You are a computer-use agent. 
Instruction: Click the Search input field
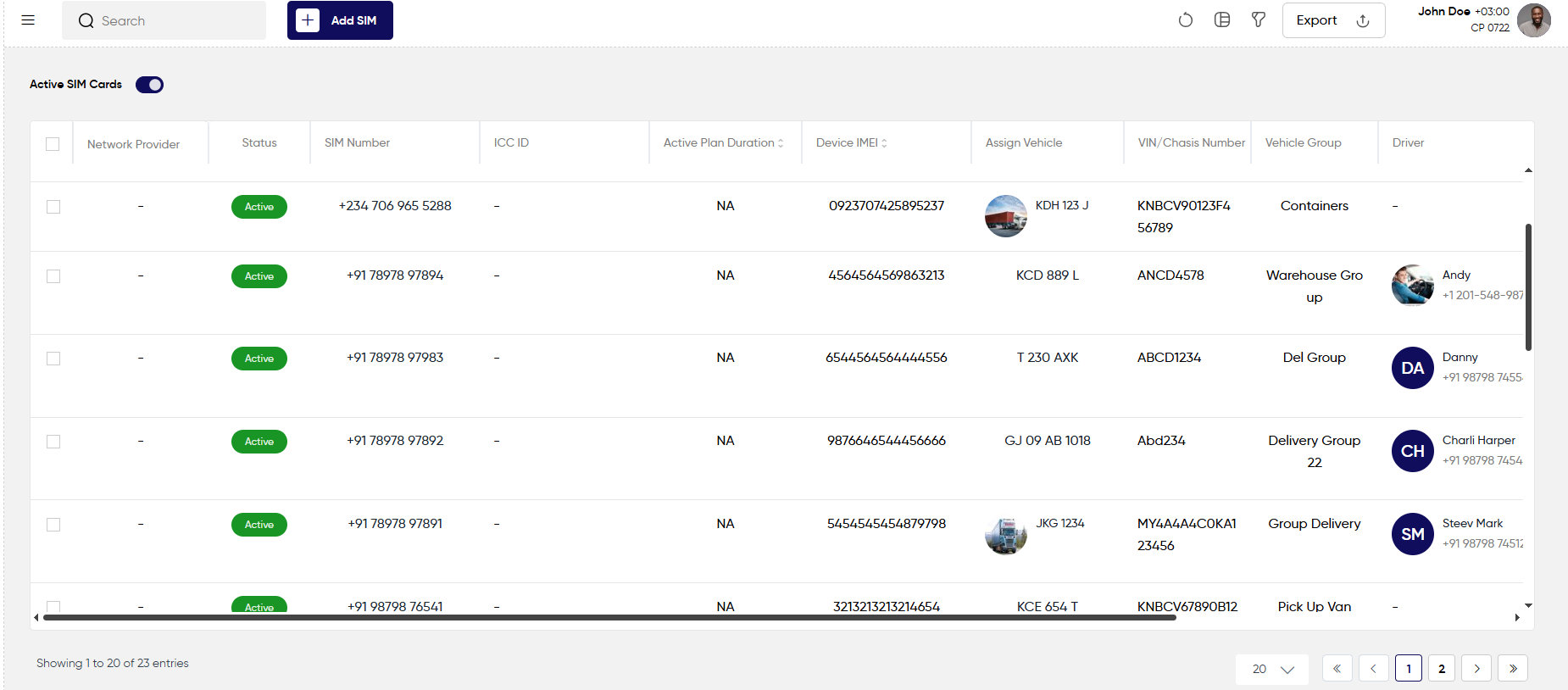point(164,20)
